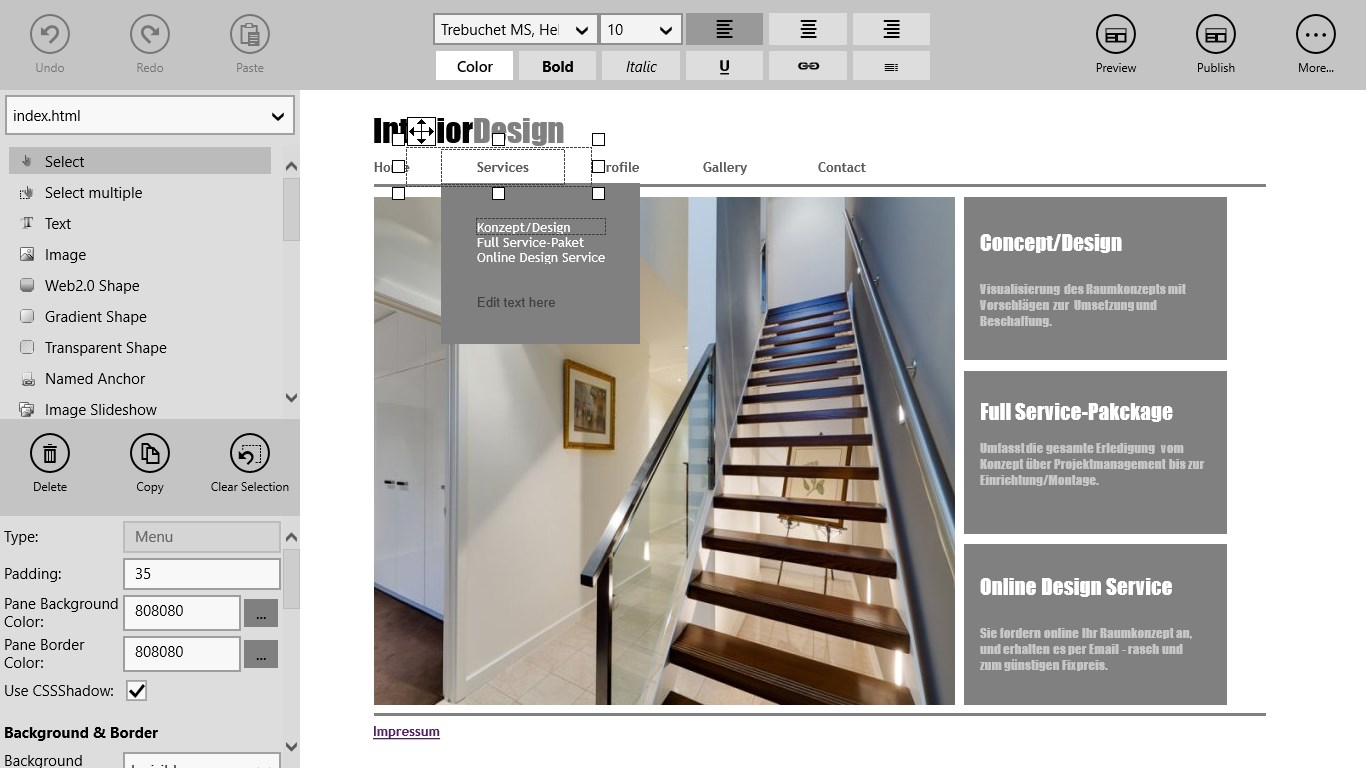Delete the selected object
Image resolution: width=1366 pixels, height=768 pixels.
click(50, 454)
